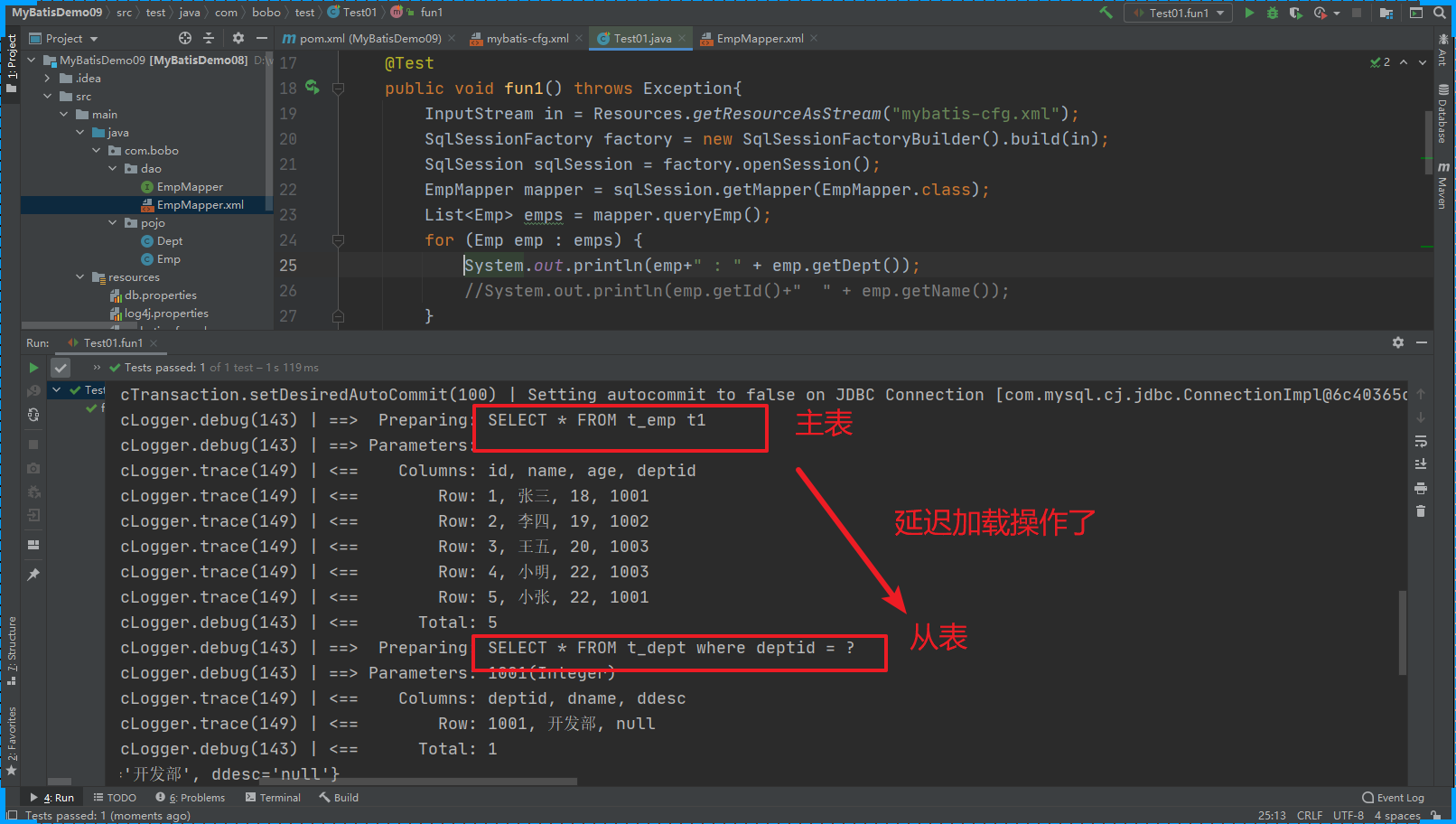
Task: Click Structure side tool button
Action: (12, 651)
